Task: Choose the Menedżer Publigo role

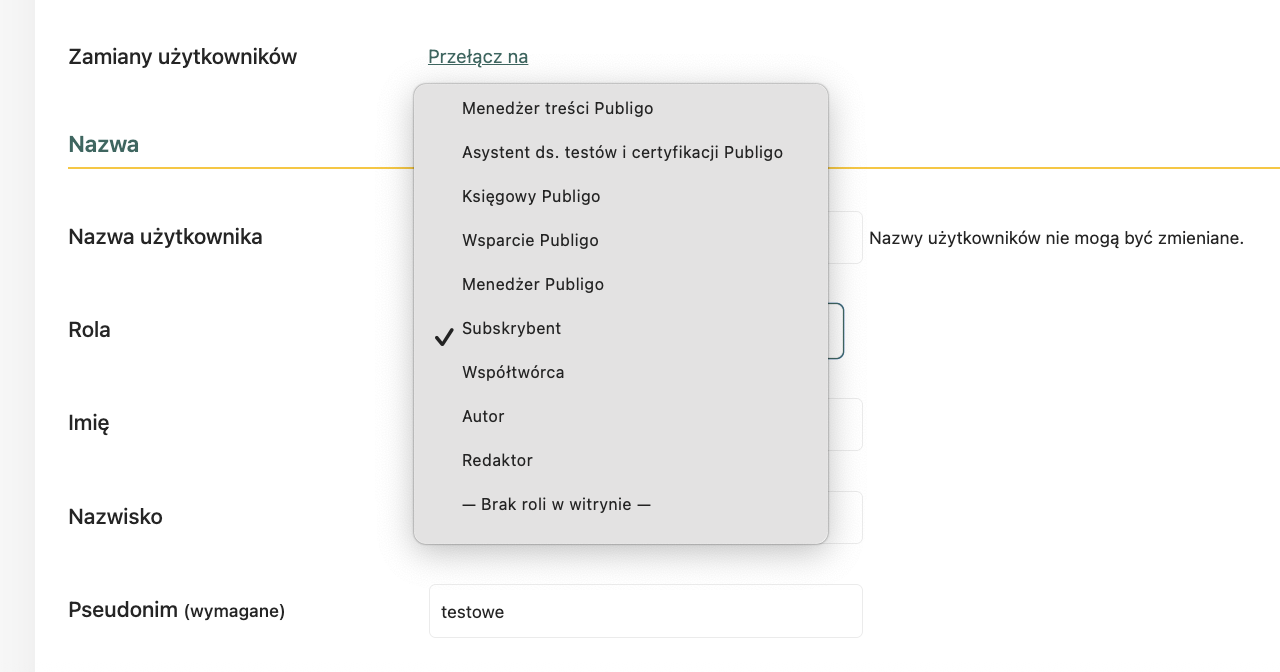Action: click(x=532, y=284)
